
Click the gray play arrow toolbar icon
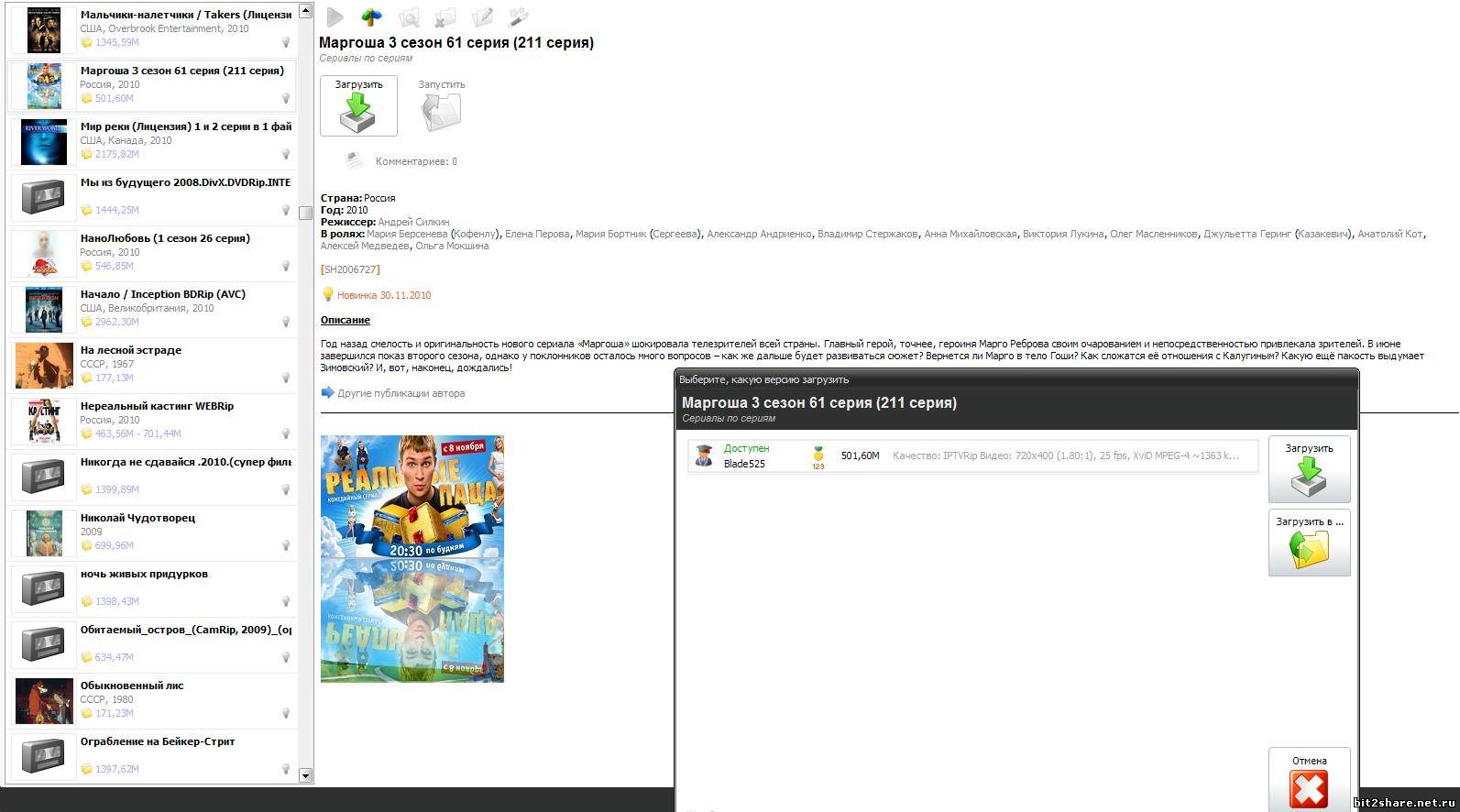pyautogui.click(x=335, y=17)
